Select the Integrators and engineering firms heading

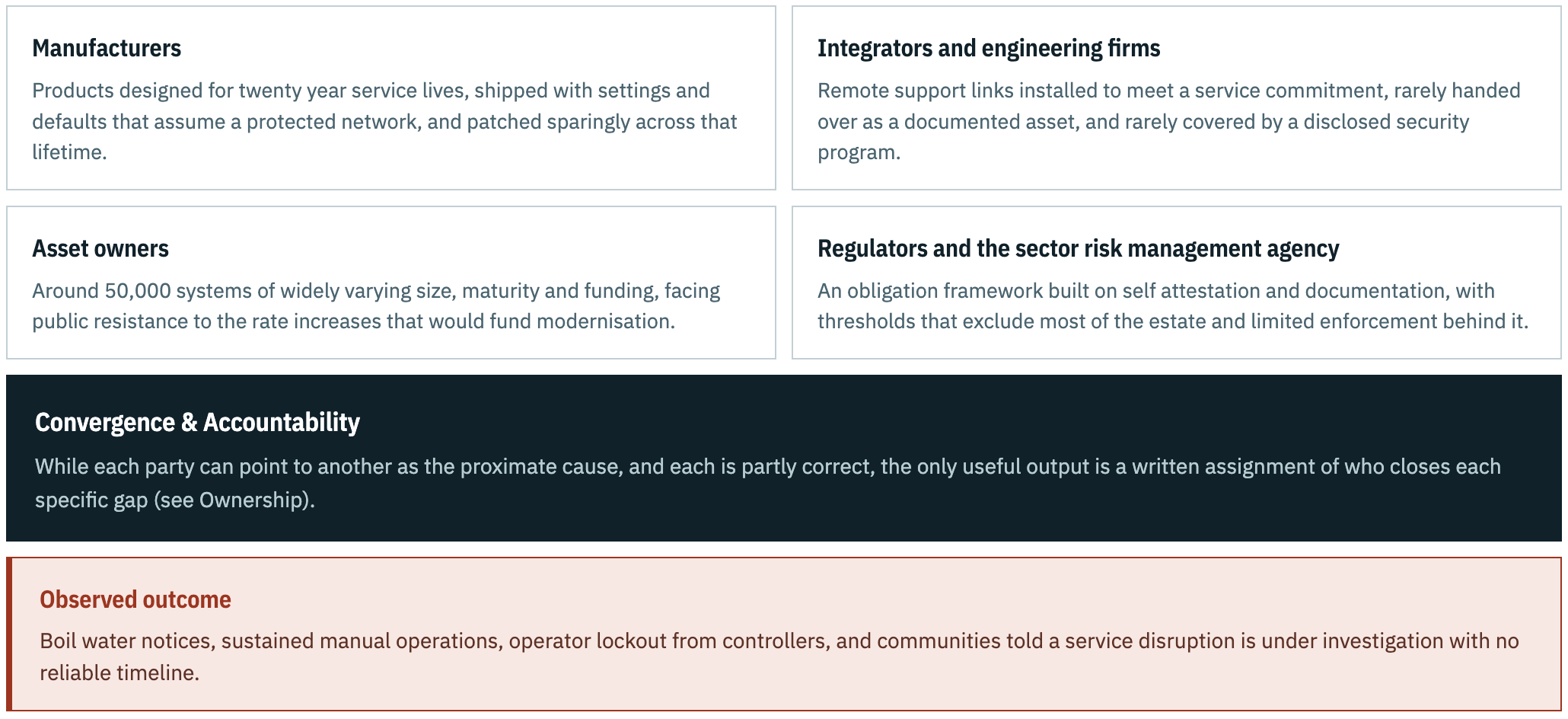pos(989,48)
